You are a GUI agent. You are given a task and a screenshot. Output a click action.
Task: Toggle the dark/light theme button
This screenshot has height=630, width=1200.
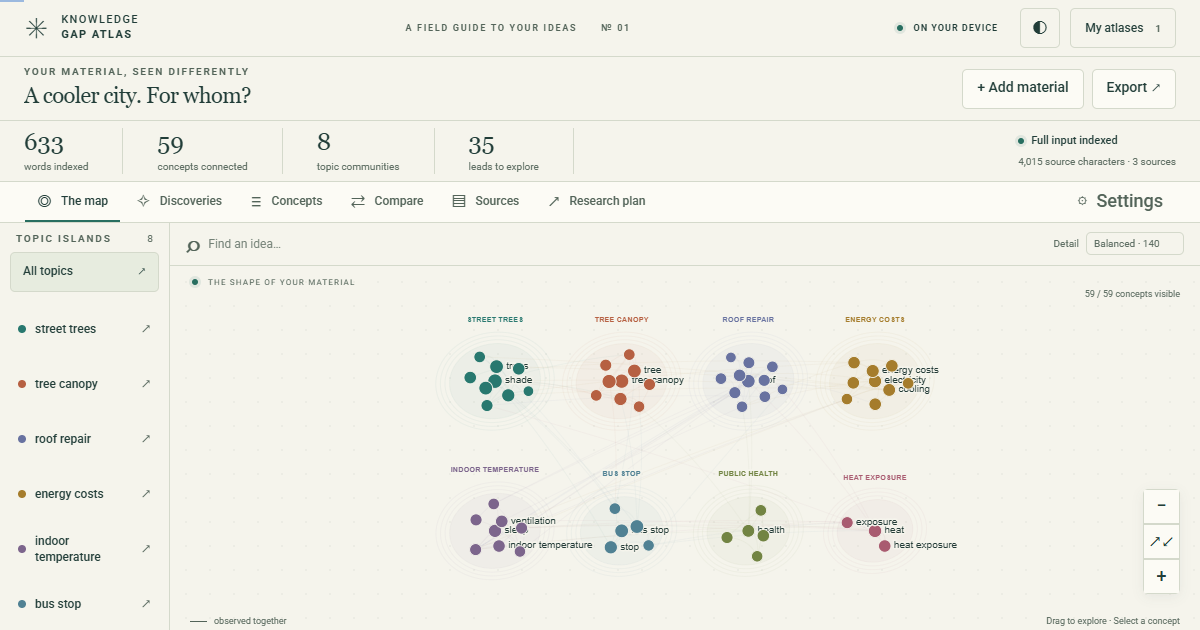(x=1040, y=28)
